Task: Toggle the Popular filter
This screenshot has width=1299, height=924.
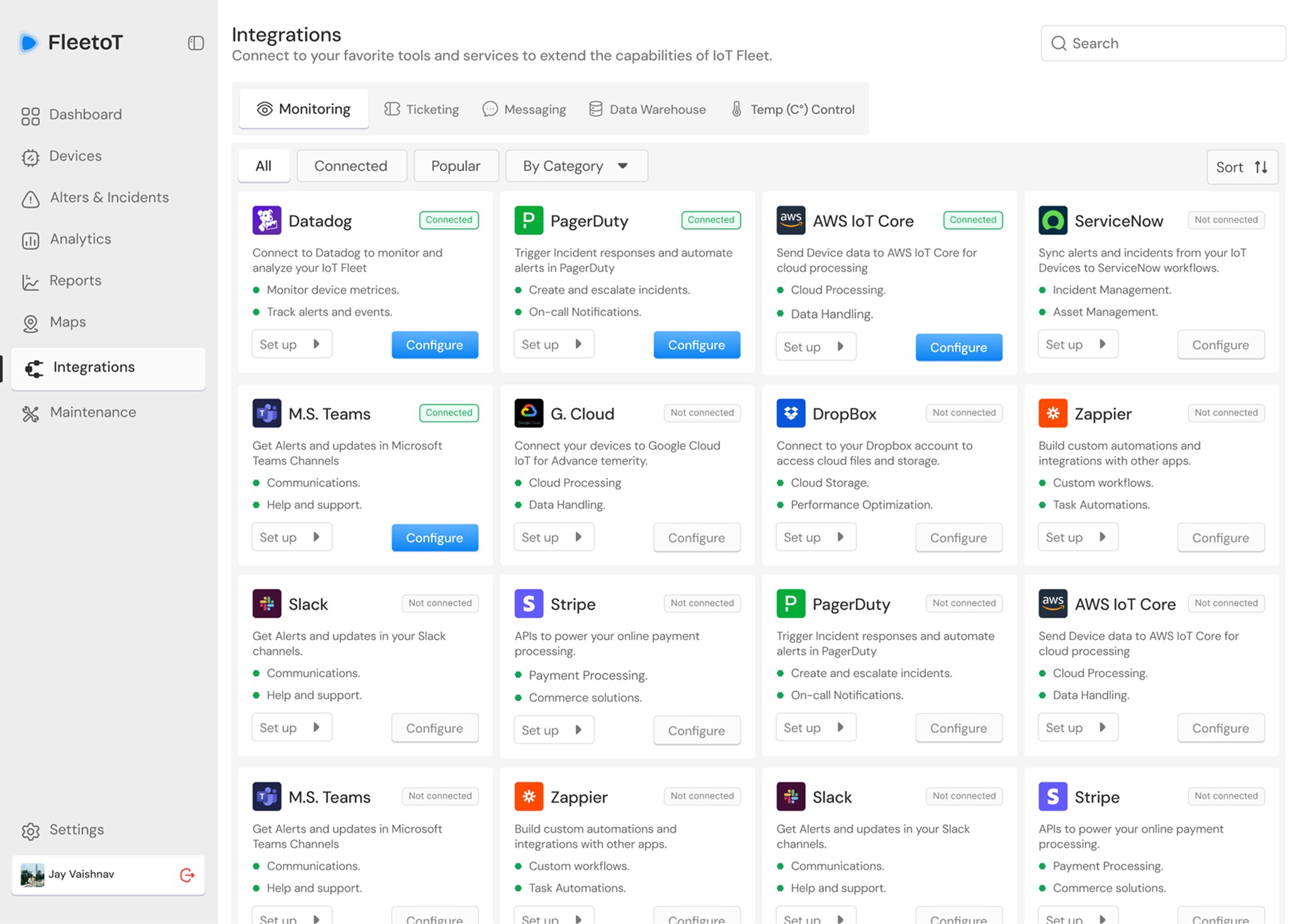Action: tap(456, 166)
